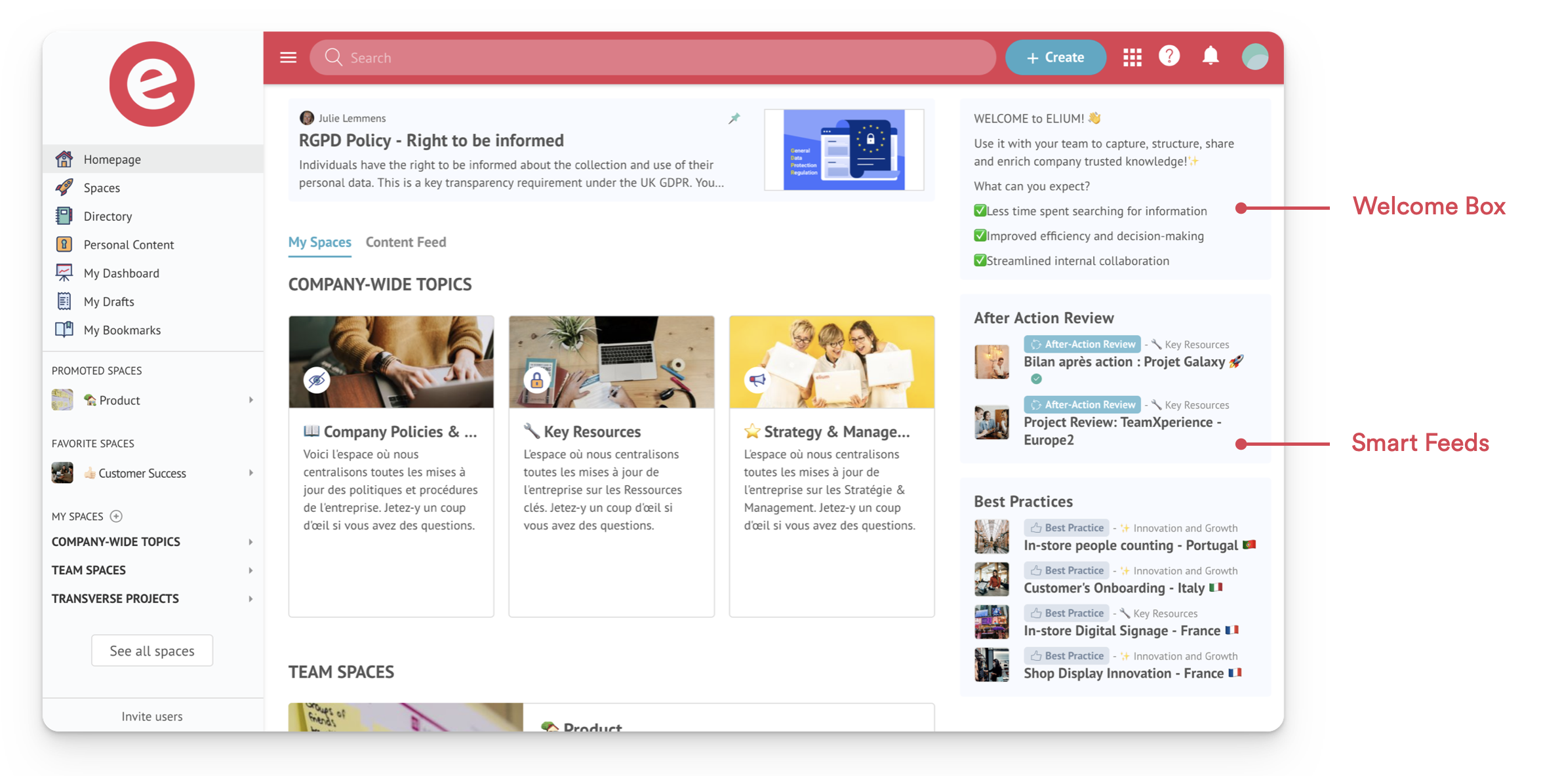Click the Elium logo
Viewport: 1541px width, 784px height.
(x=152, y=84)
